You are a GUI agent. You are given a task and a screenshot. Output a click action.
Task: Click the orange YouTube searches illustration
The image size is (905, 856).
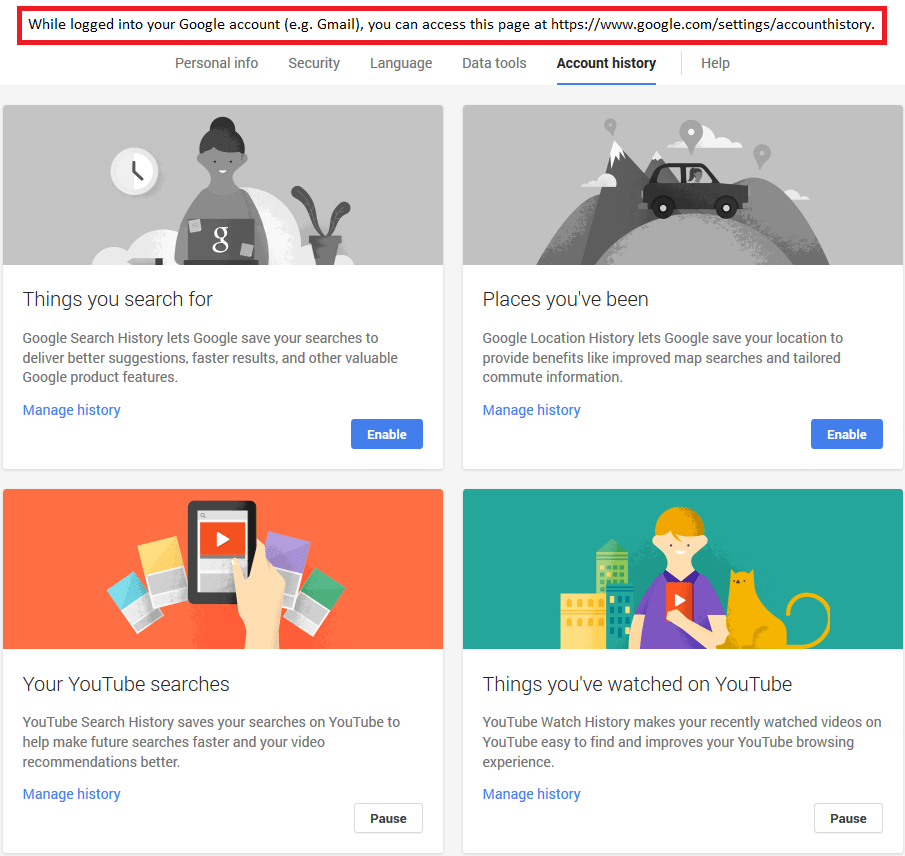pos(223,569)
